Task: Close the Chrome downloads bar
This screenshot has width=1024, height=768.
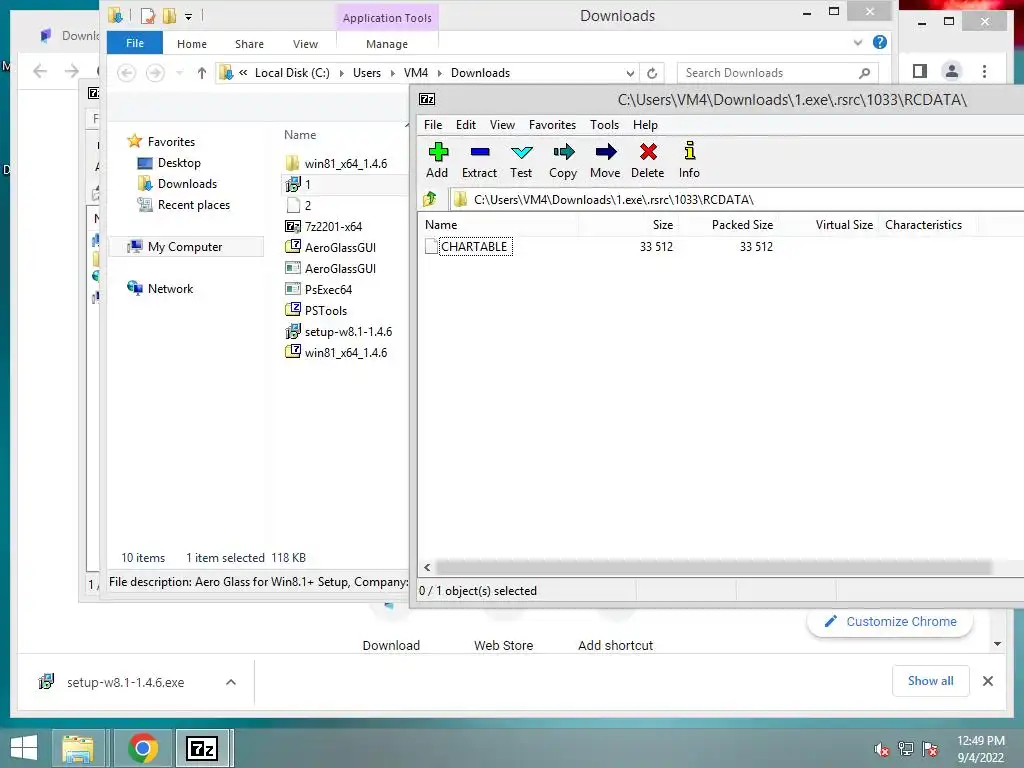Action: (x=988, y=681)
